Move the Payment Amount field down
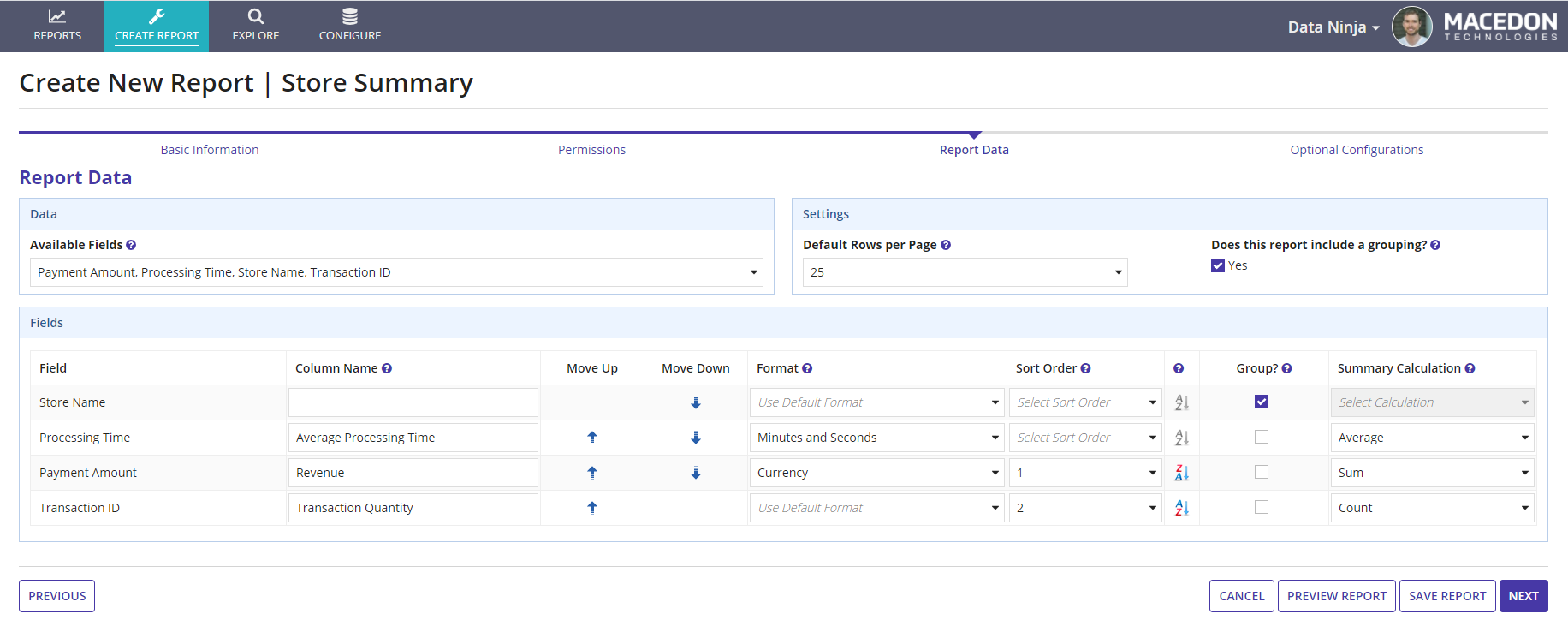 pos(695,473)
